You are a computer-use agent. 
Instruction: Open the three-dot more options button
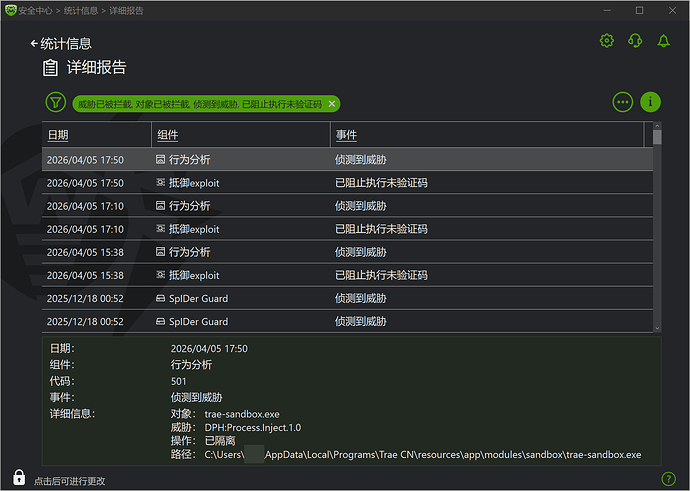click(623, 102)
